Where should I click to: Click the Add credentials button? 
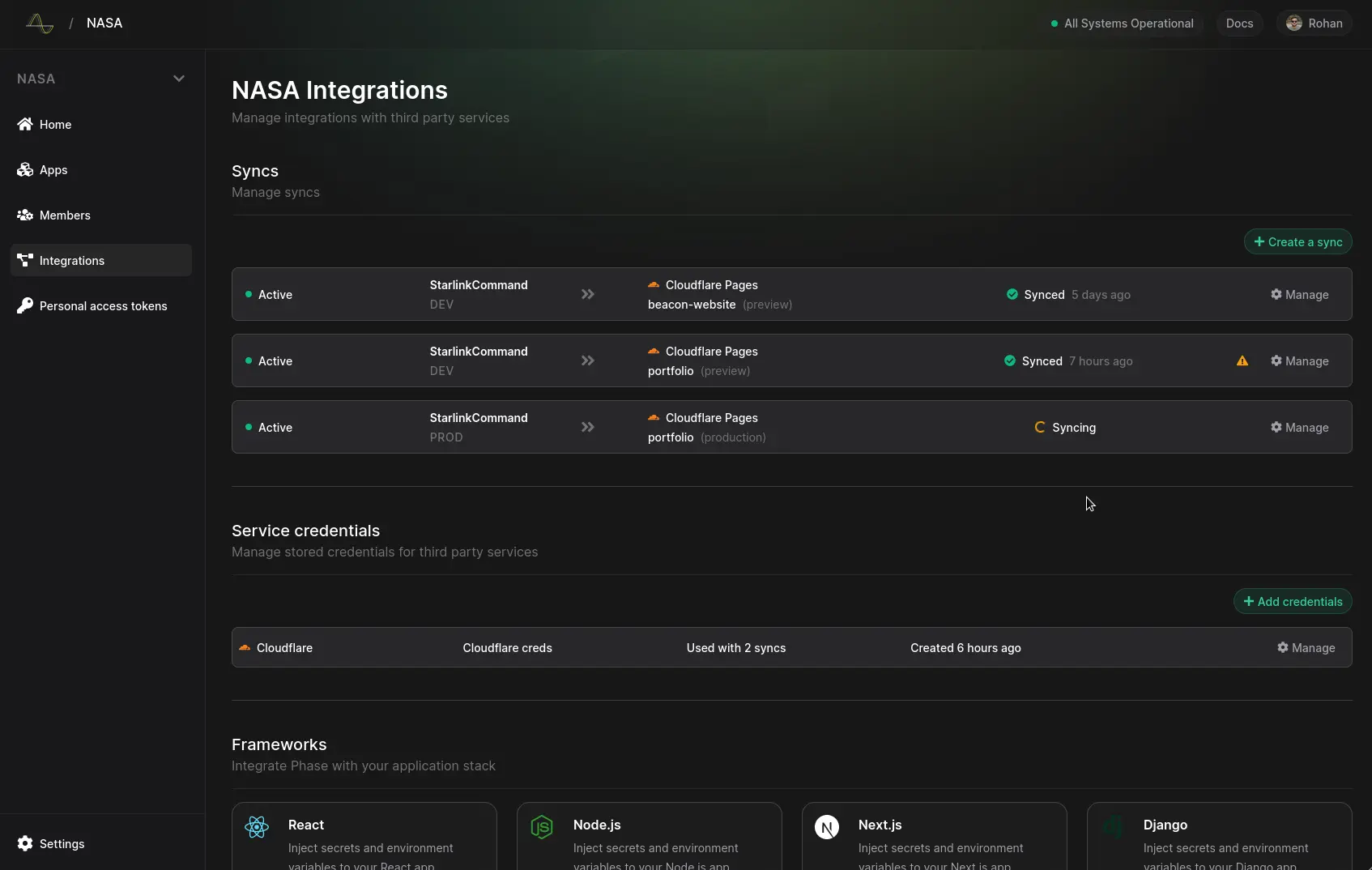pyautogui.click(x=1293, y=602)
